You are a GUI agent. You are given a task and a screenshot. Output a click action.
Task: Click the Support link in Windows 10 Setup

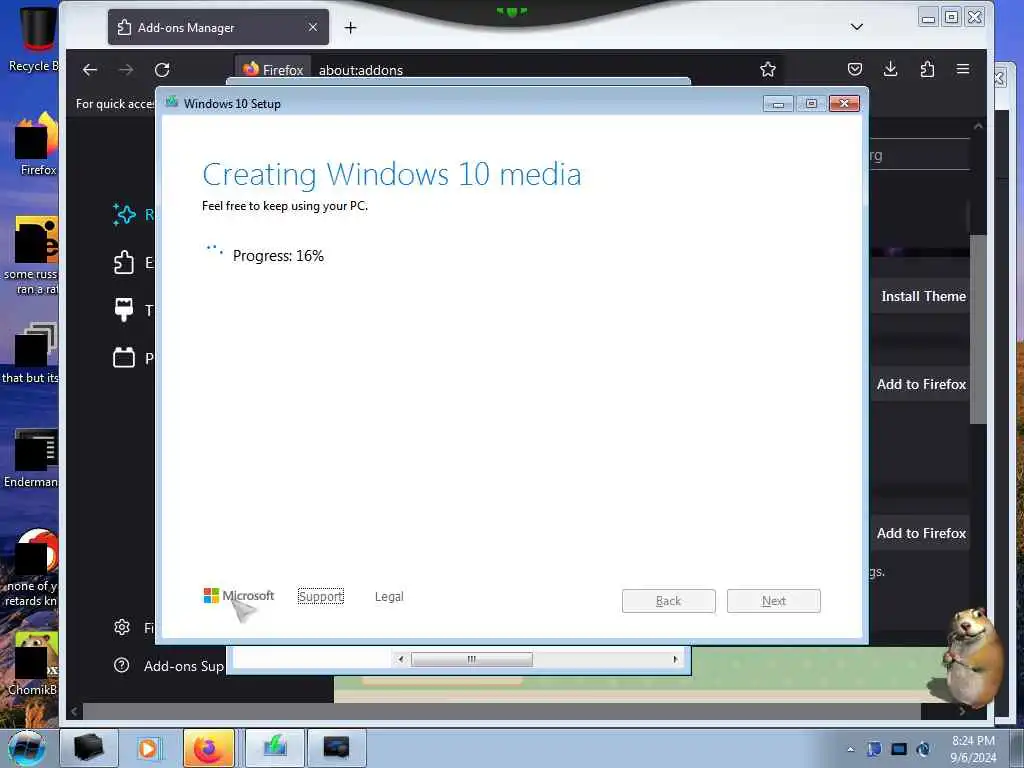(321, 596)
